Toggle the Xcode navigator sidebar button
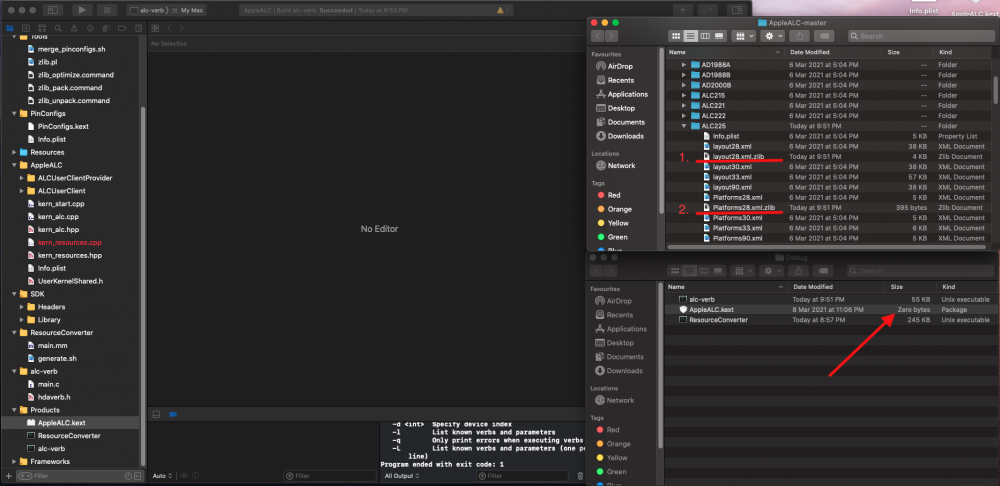Image resolution: width=1000 pixels, height=486 pixels. coord(53,10)
